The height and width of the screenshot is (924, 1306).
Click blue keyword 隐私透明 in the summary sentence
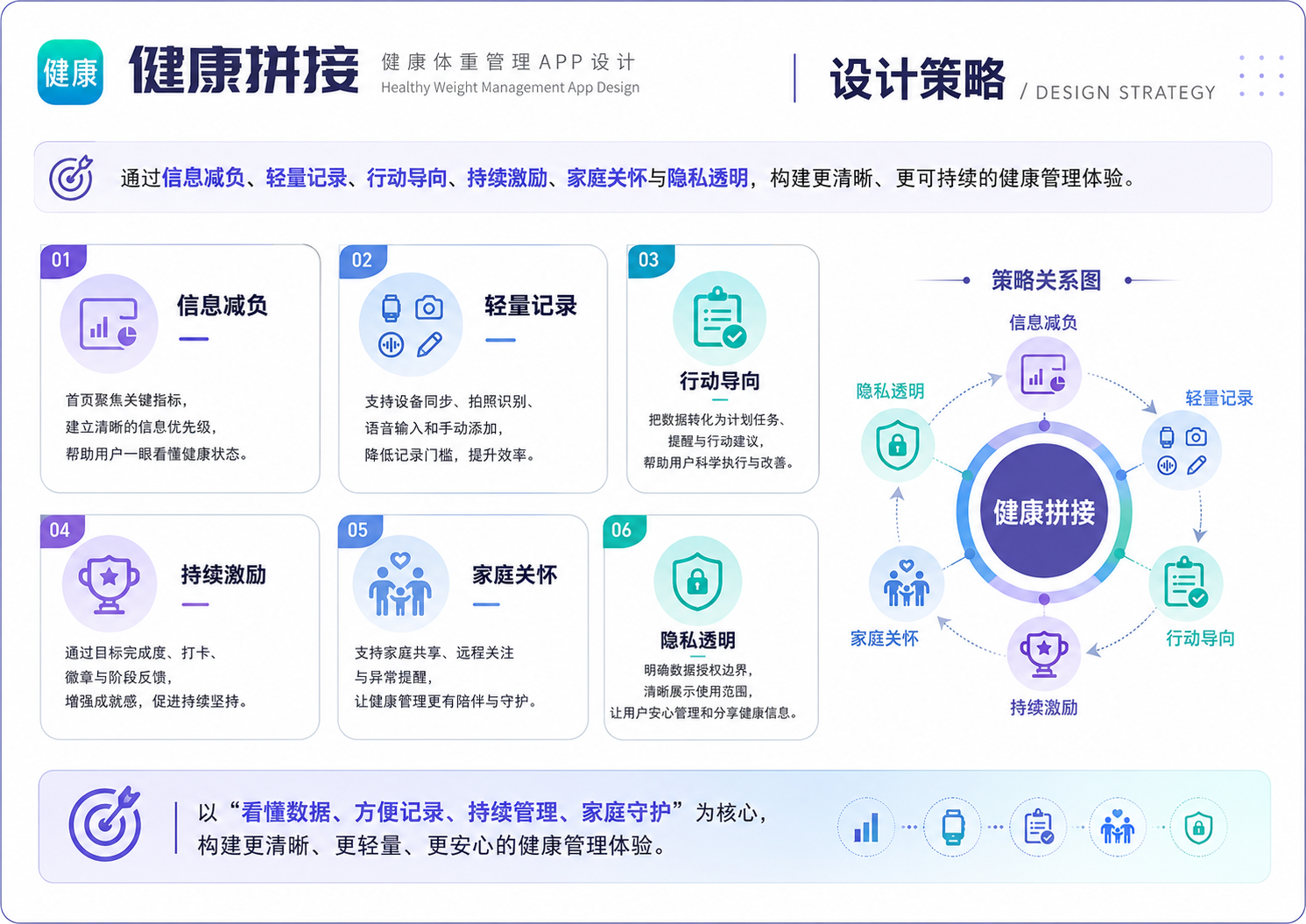tap(708, 178)
